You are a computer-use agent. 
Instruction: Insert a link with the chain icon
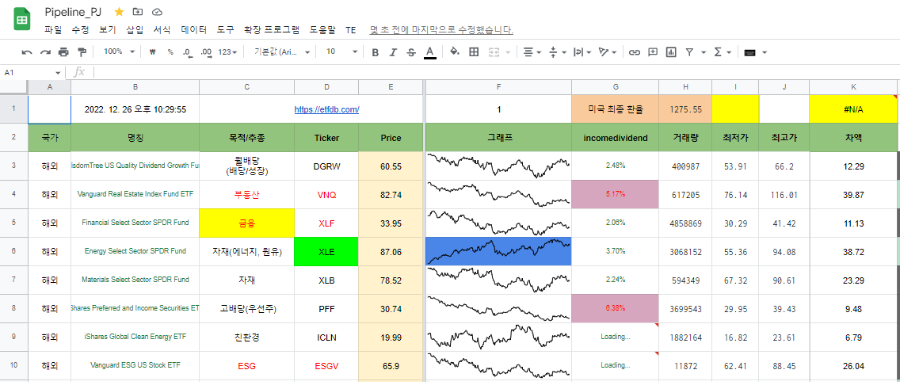click(634, 52)
